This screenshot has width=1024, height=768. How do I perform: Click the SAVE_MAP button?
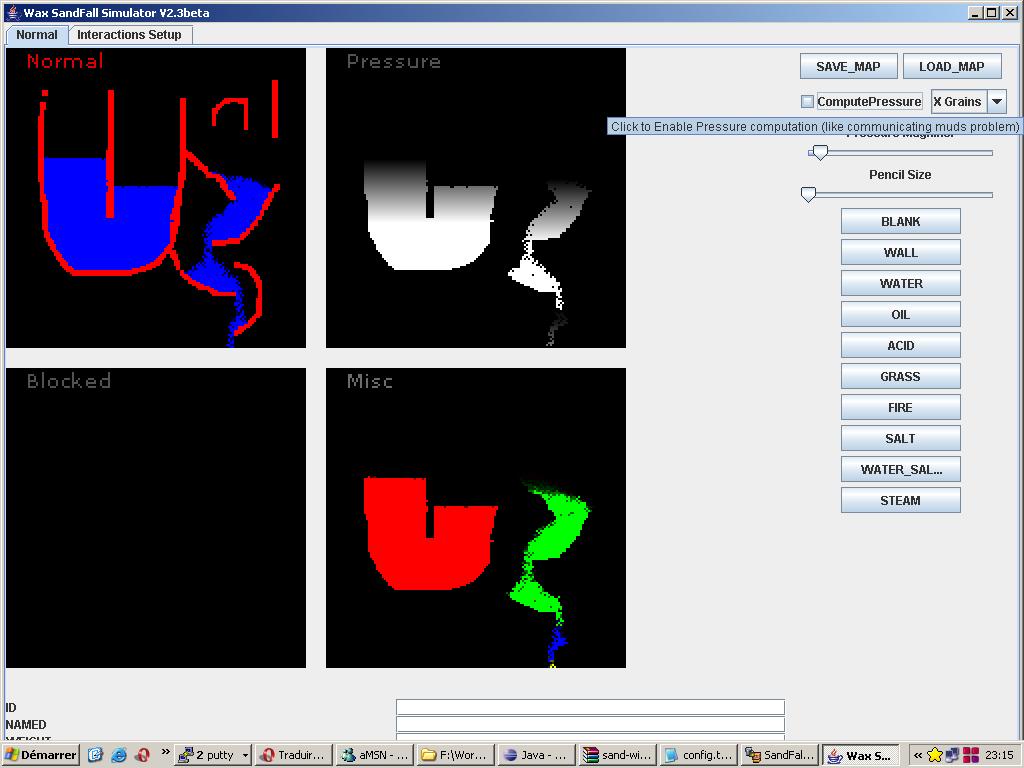(x=848, y=66)
